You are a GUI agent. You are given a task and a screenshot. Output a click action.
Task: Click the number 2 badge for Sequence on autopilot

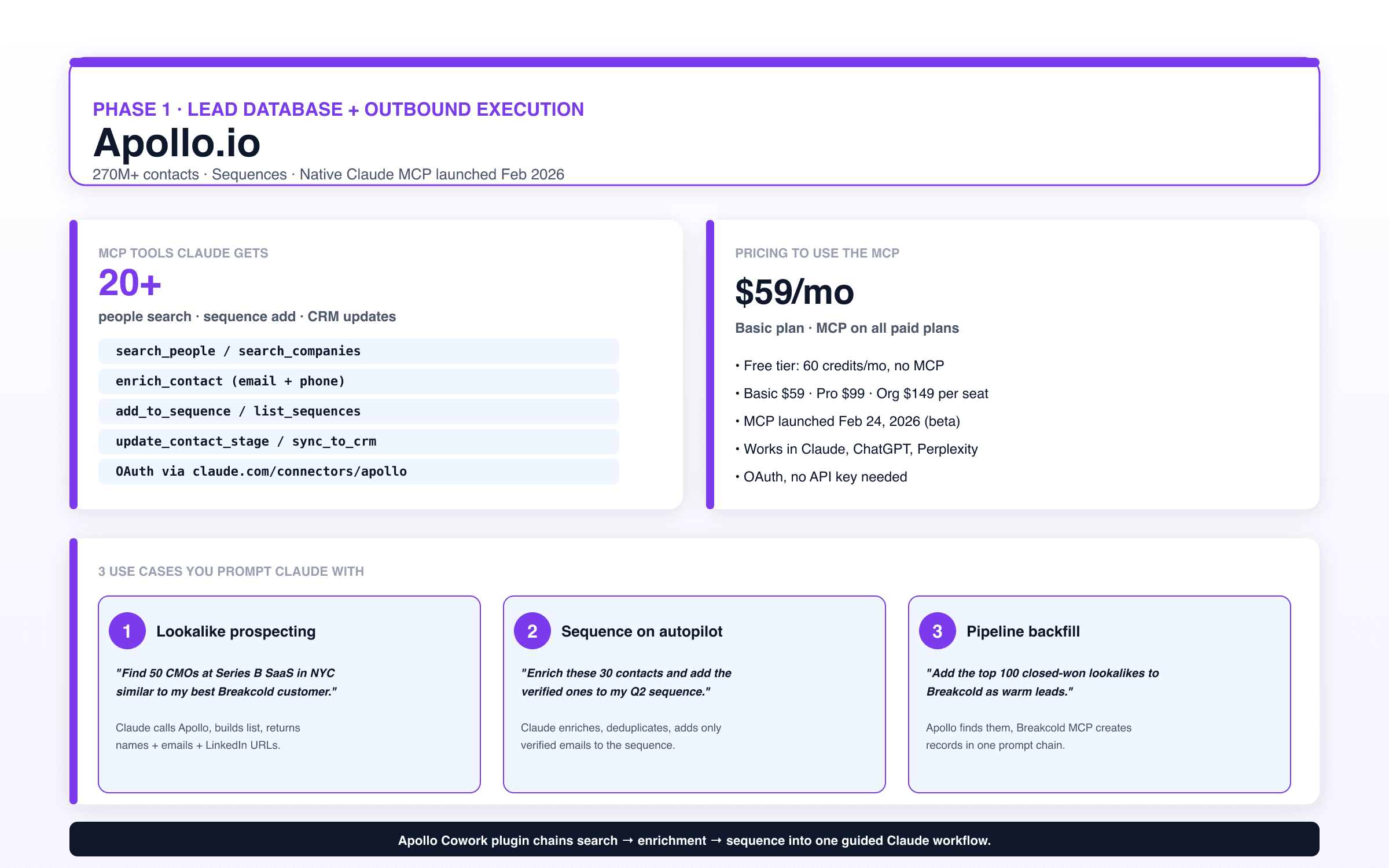[532, 631]
